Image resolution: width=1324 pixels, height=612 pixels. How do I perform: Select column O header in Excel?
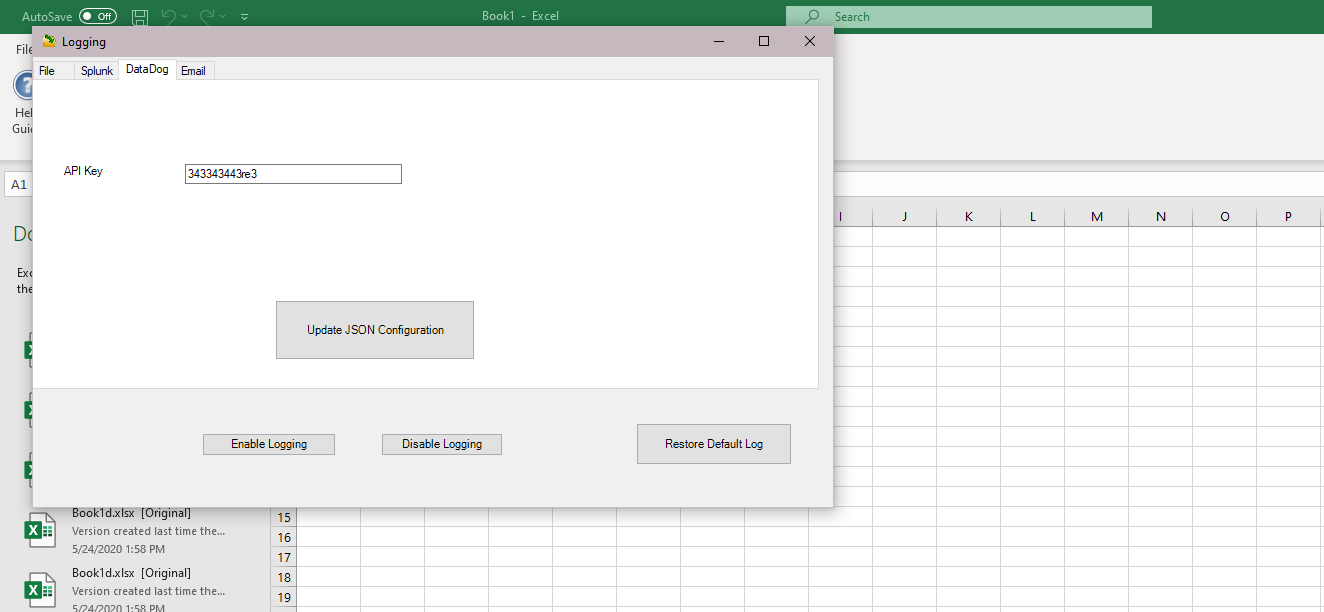coord(1224,216)
